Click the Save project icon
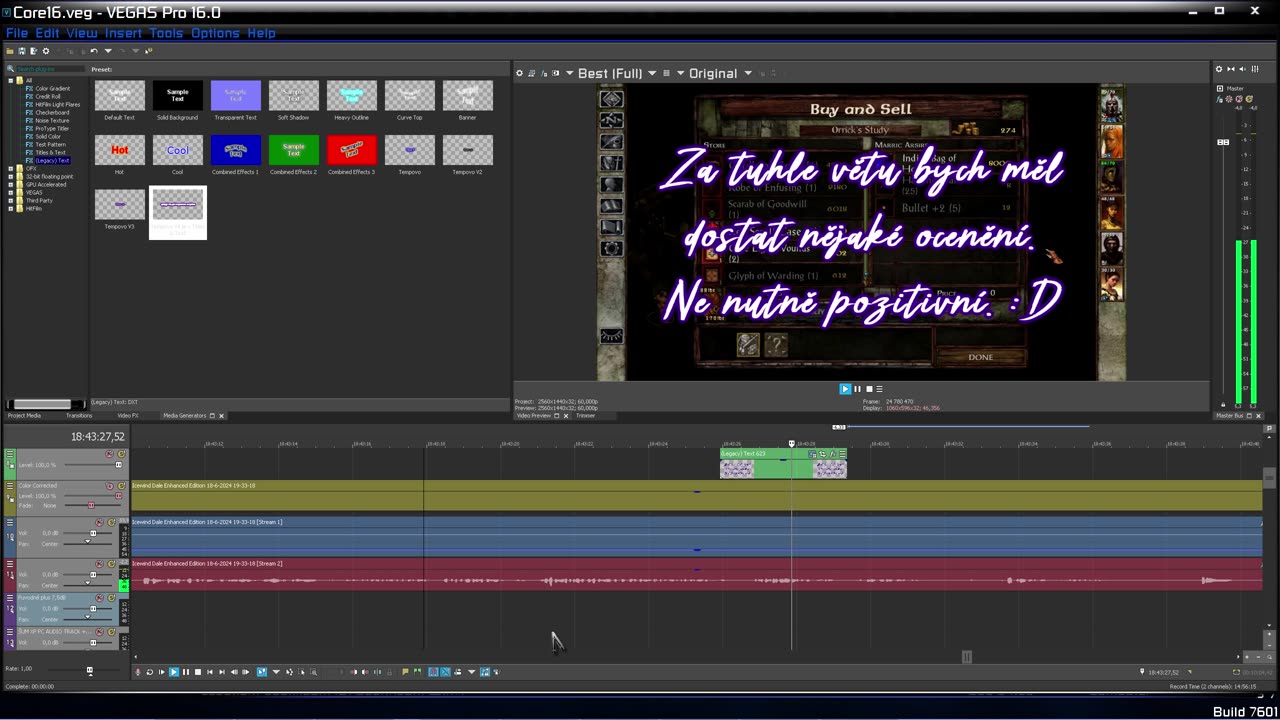 [22, 51]
